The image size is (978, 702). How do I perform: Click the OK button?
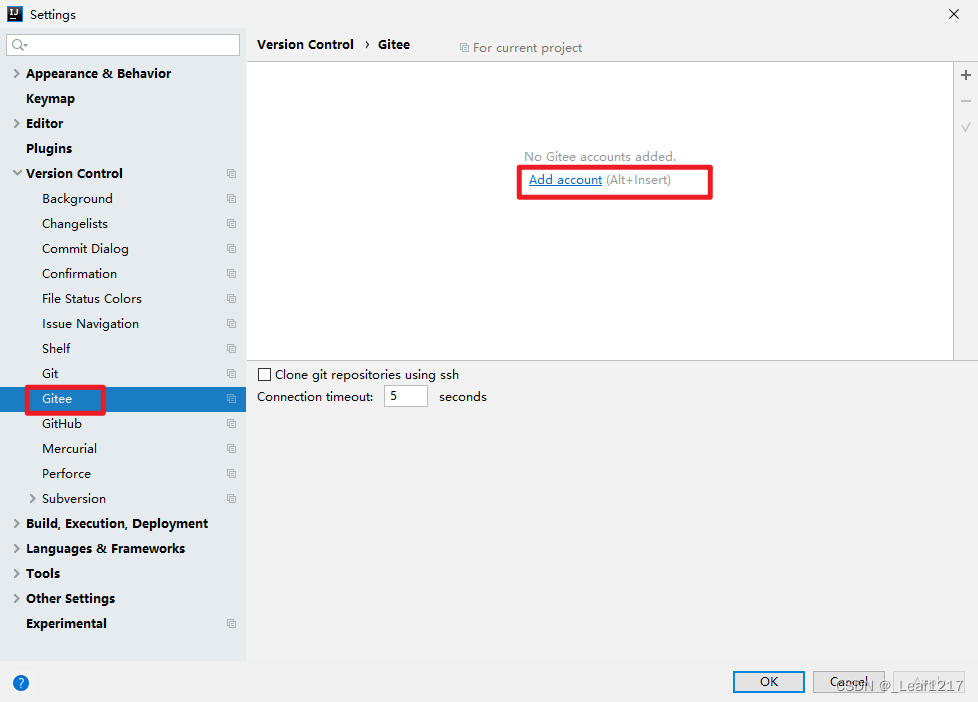coord(768,682)
